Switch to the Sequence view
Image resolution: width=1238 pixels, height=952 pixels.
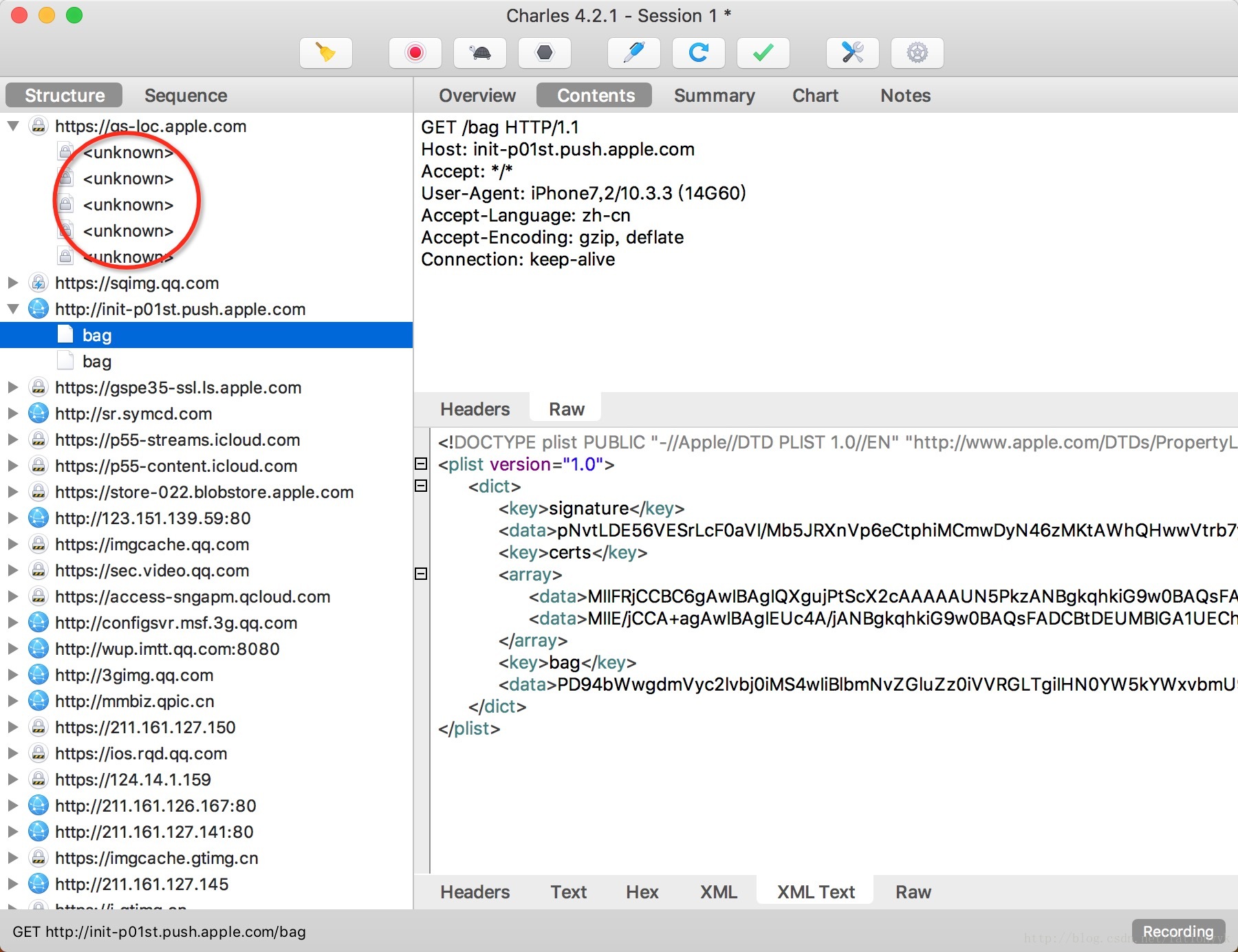pyautogui.click(x=186, y=95)
